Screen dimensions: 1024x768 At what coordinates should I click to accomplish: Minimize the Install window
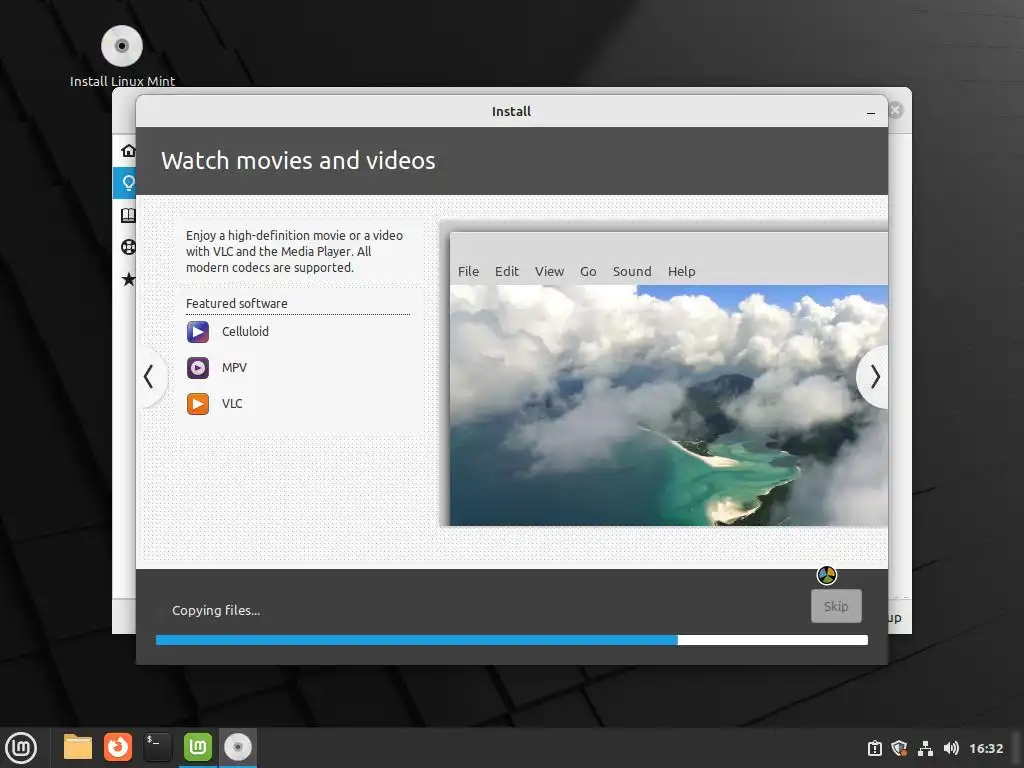click(871, 112)
